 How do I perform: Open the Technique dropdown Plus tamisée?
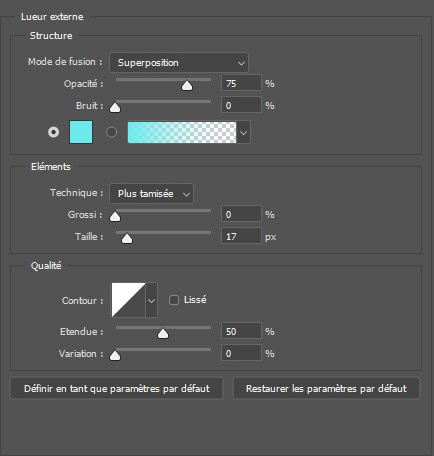[151, 194]
